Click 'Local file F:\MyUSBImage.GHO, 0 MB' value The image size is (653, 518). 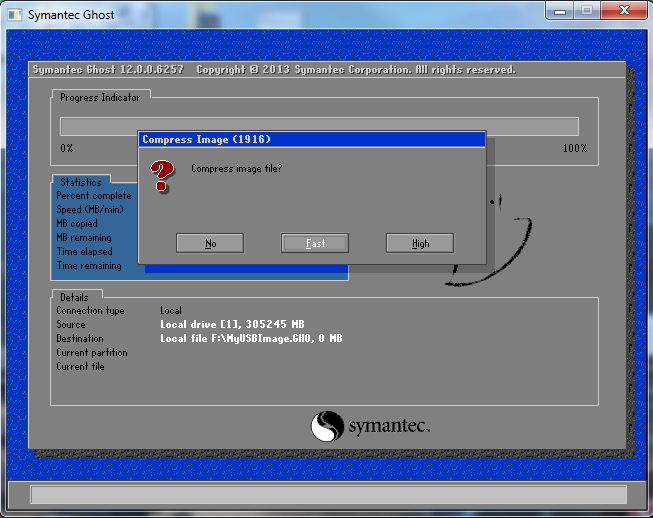(251, 339)
